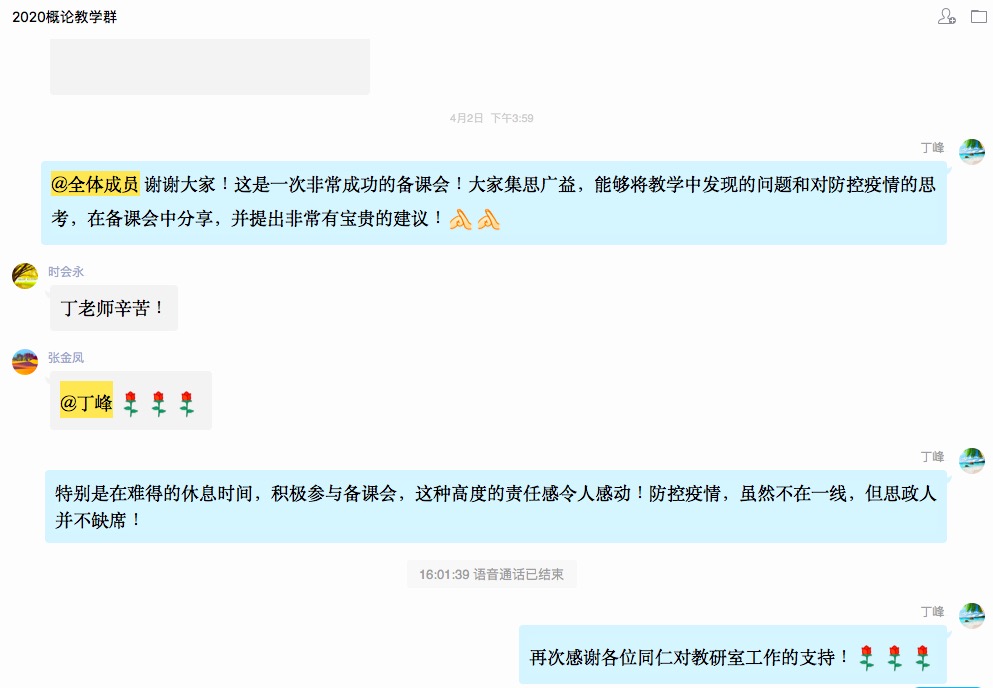Click 张金凤's avatar picture
This screenshot has width=993, height=688.
(25, 362)
